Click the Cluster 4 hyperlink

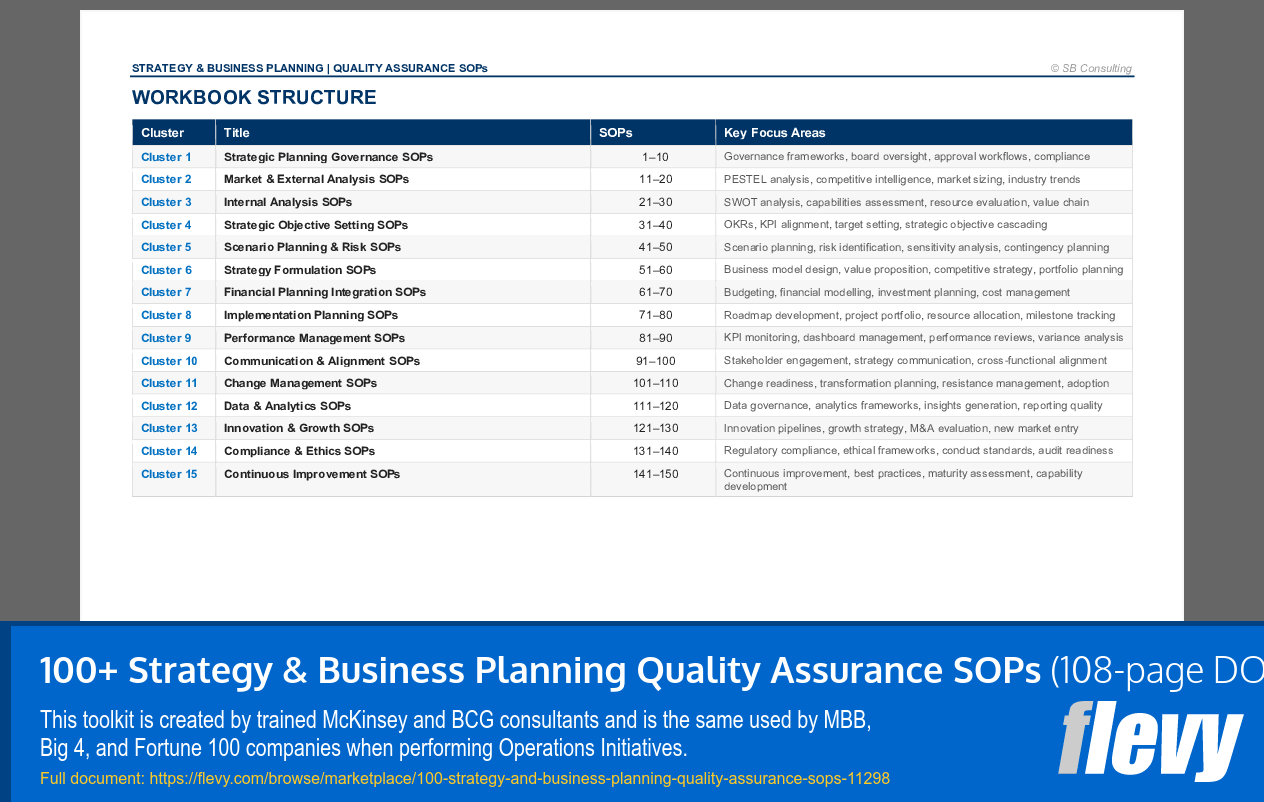coord(165,224)
